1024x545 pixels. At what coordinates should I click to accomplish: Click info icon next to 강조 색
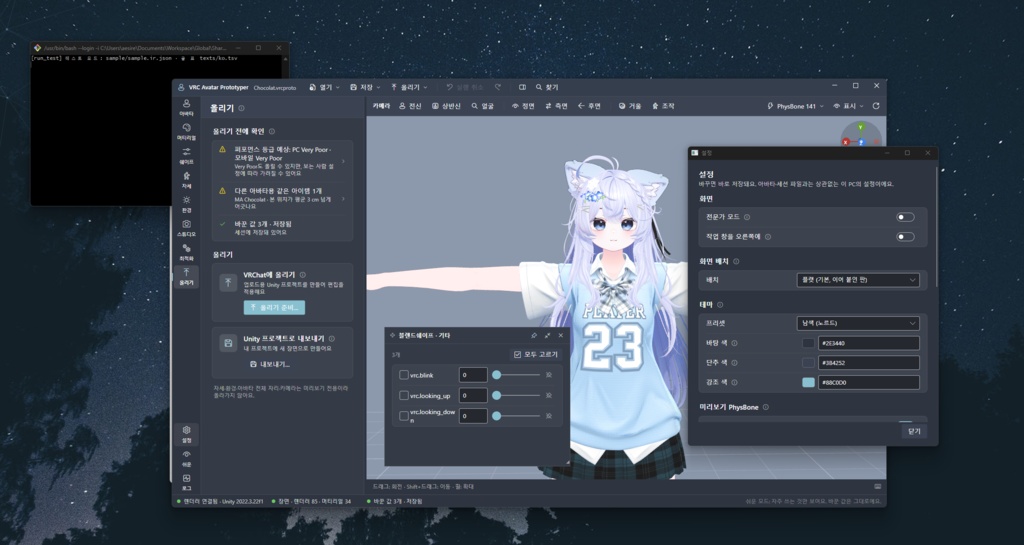click(734, 382)
